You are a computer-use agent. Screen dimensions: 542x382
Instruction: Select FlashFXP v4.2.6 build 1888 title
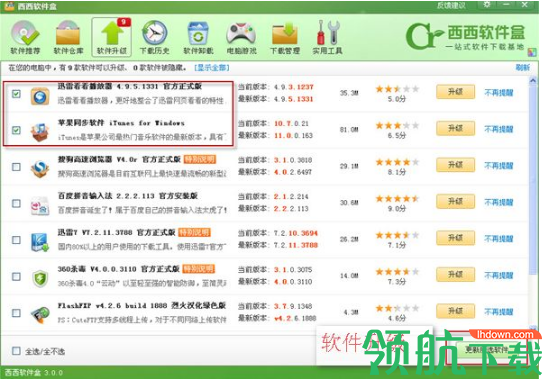142,306
